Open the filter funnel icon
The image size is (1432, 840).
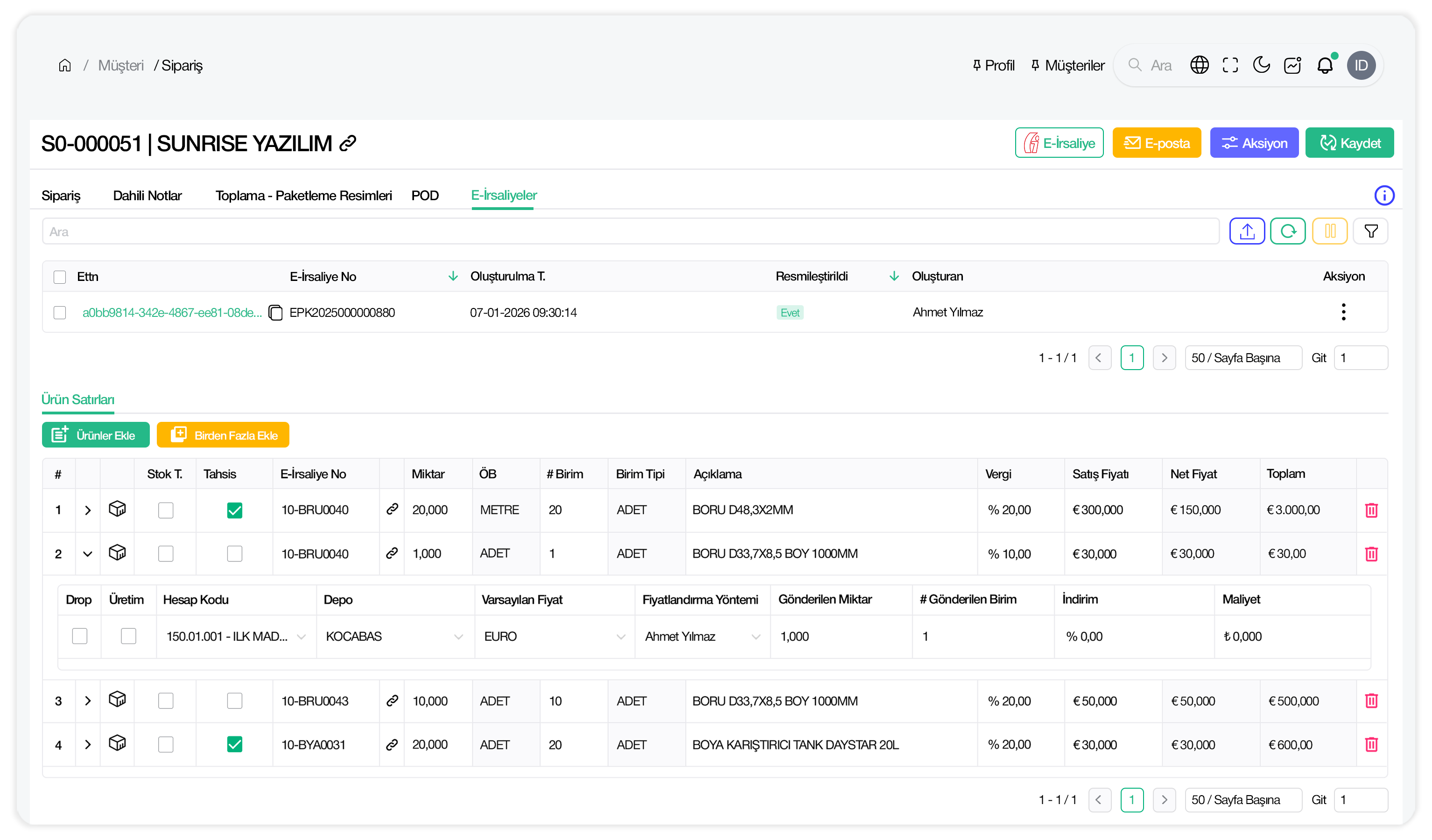click(x=1371, y=231)
